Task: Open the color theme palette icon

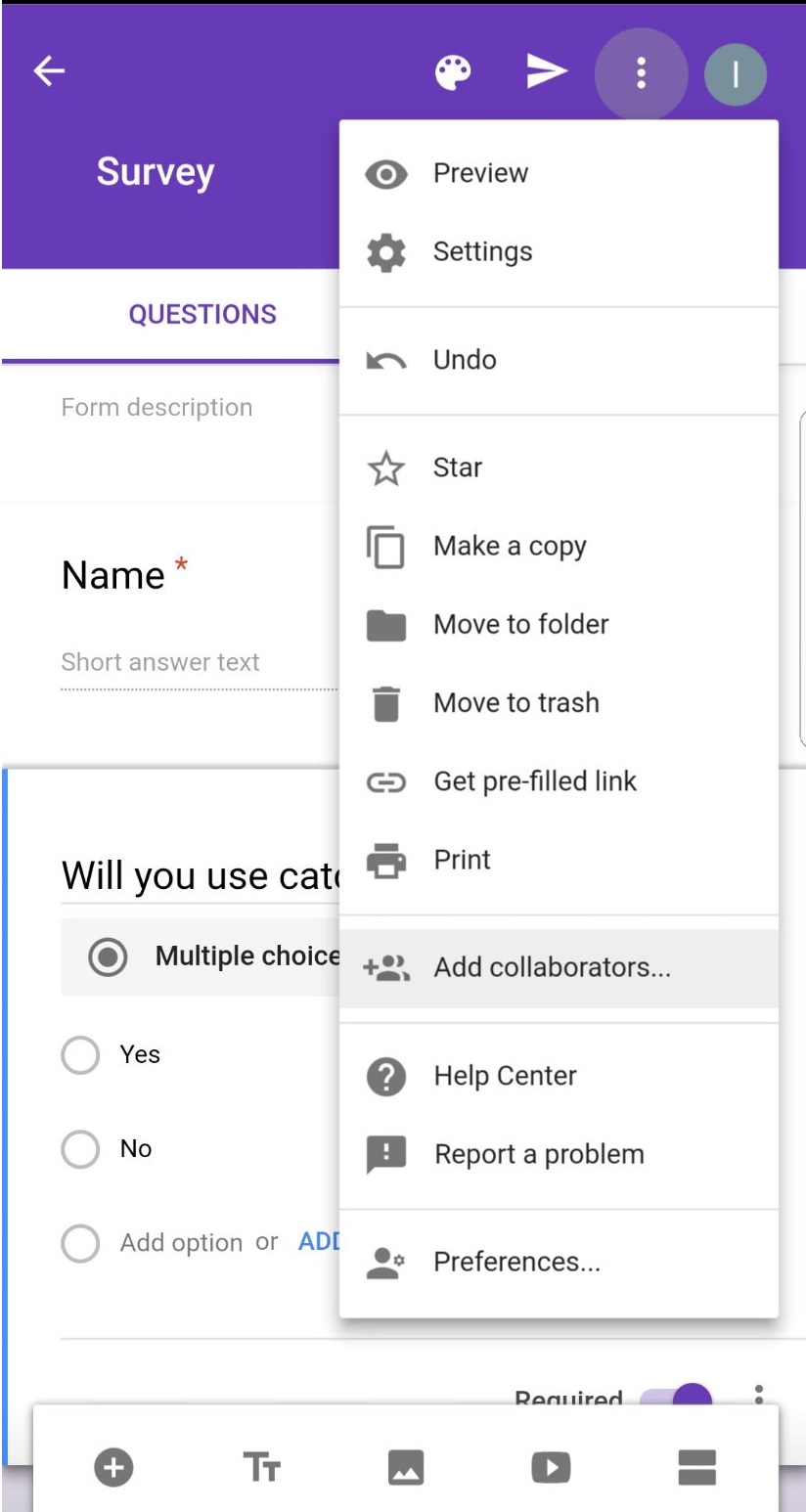Action: (453, 71)
